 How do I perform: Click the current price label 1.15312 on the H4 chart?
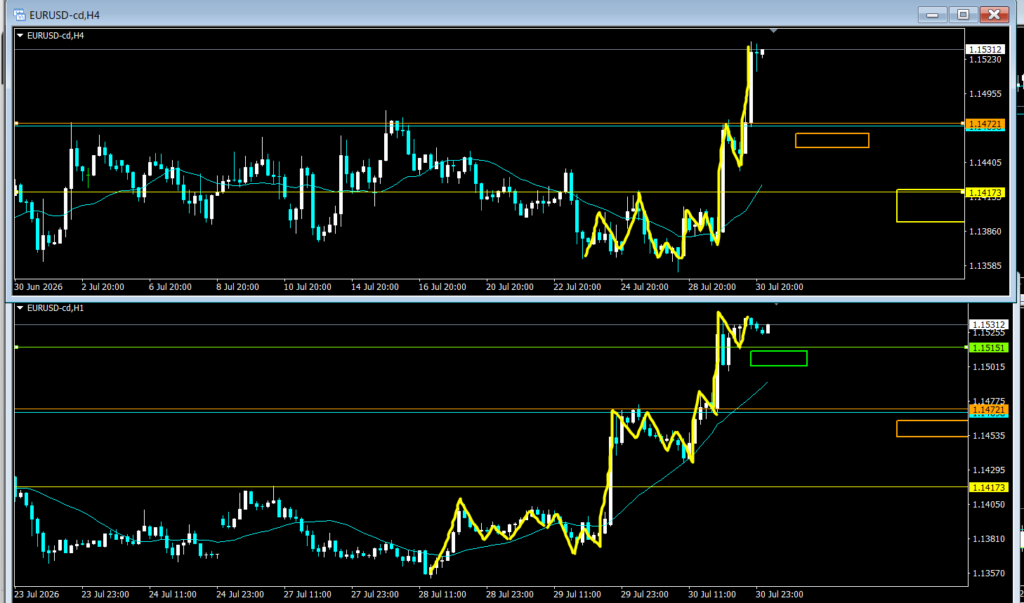(985, 50)
